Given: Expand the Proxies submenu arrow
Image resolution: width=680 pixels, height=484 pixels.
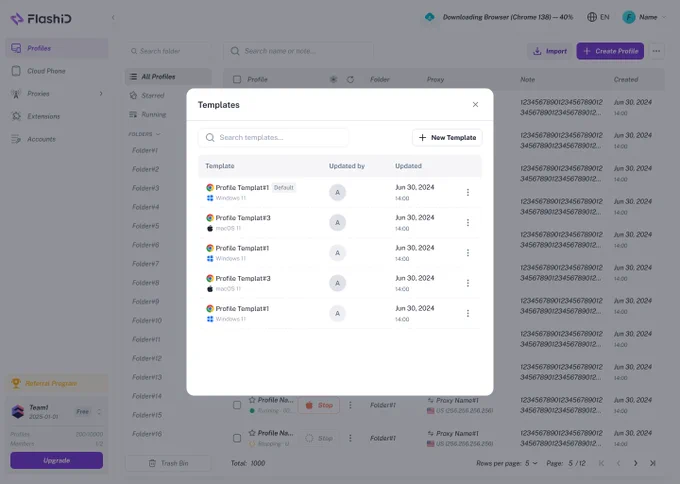Looking at the screenshot, I should tap(101, 94).
